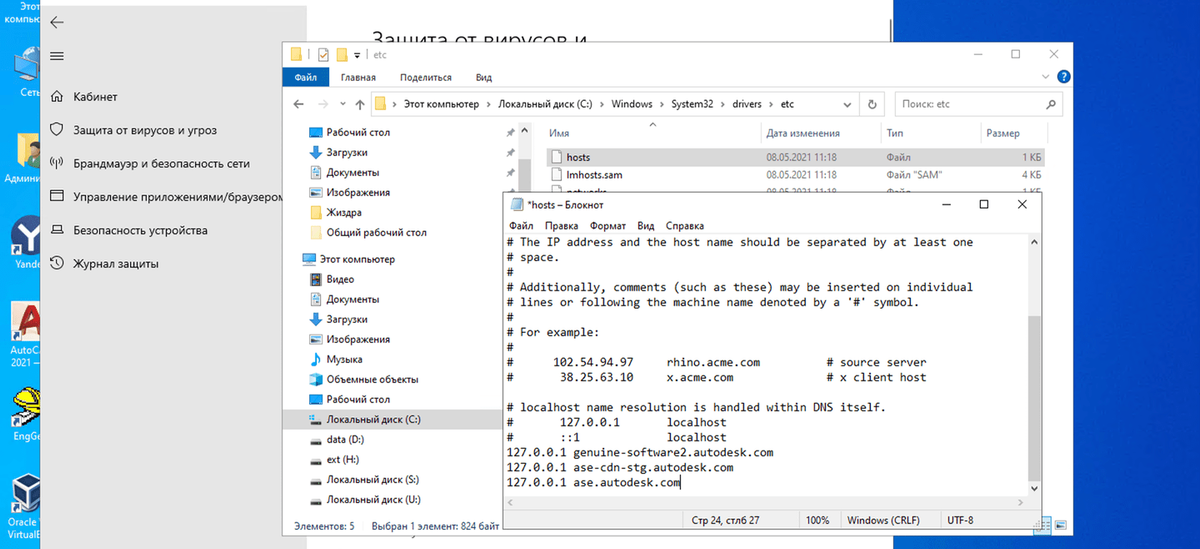The width and height of the screenshot is (1200, 549).
Task: Select Локальный диск (U:) in navigation pane
Action: [373, 499]
